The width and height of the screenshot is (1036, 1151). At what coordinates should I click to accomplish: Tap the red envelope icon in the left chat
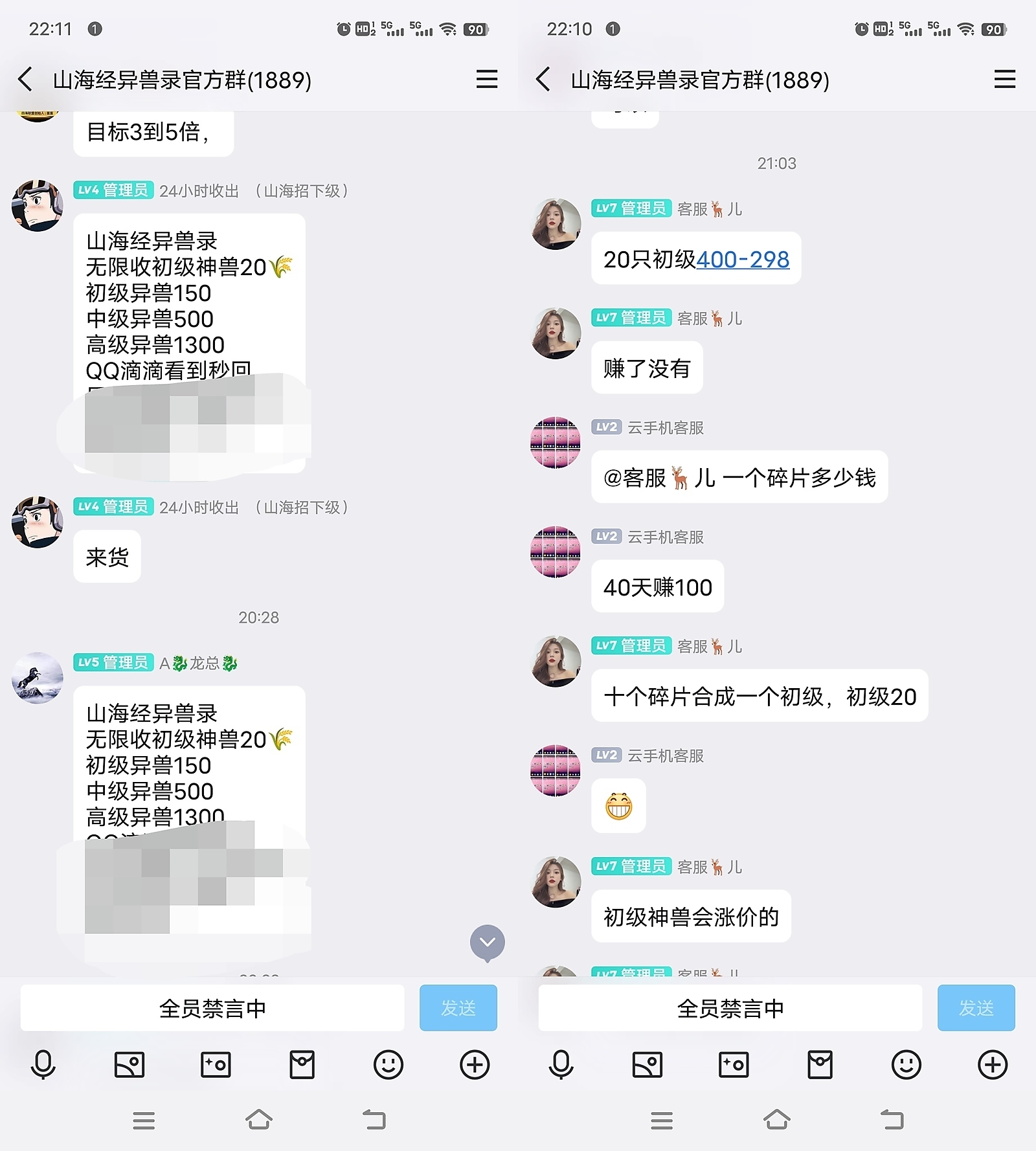coord(302,1064)
